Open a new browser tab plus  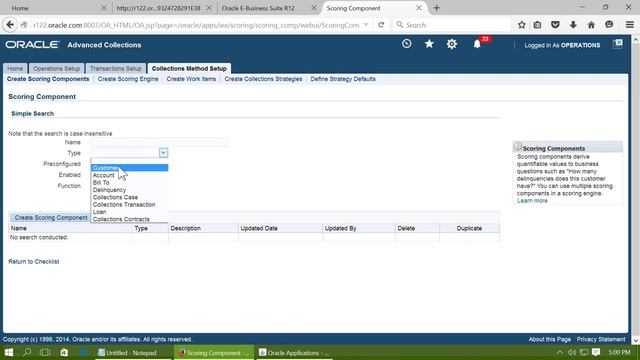436,8
